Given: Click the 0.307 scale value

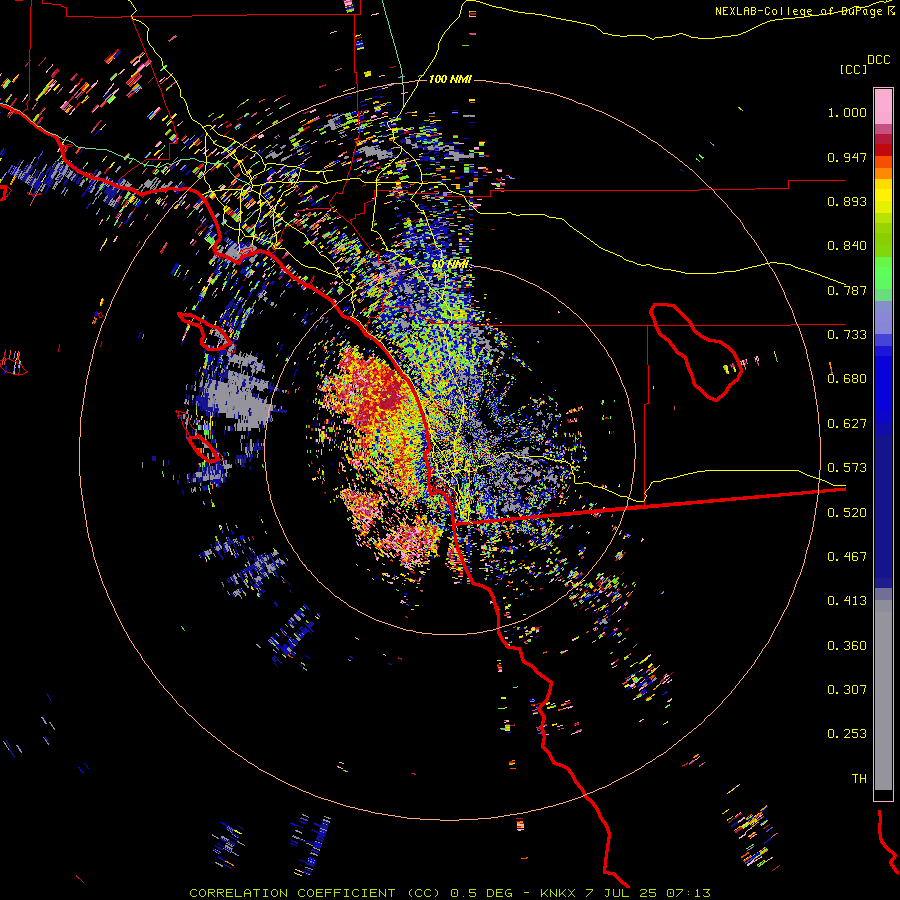Looking at the screenshot, I should tap(847, 690).
